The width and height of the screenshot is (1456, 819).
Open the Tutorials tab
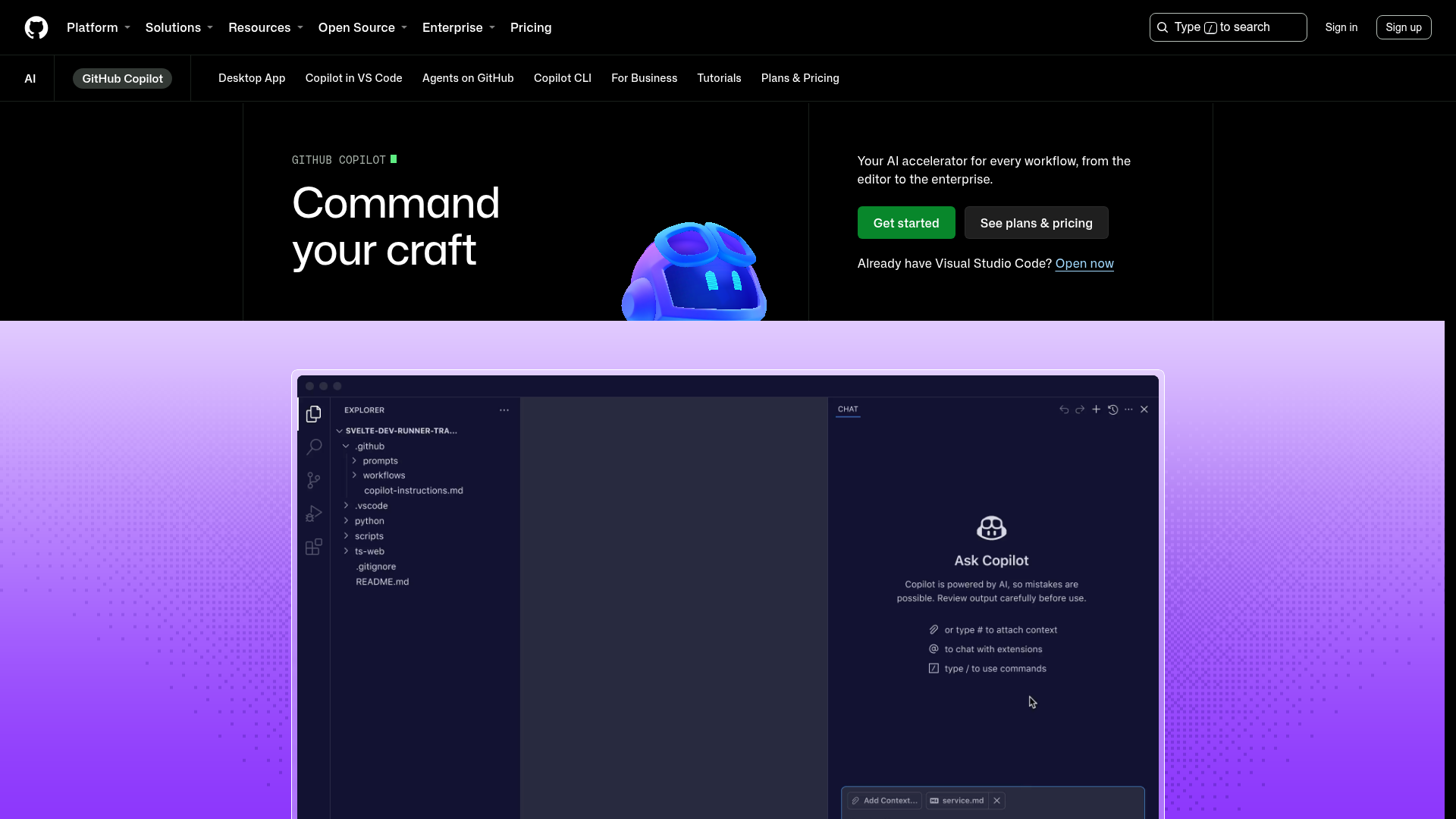719,78
